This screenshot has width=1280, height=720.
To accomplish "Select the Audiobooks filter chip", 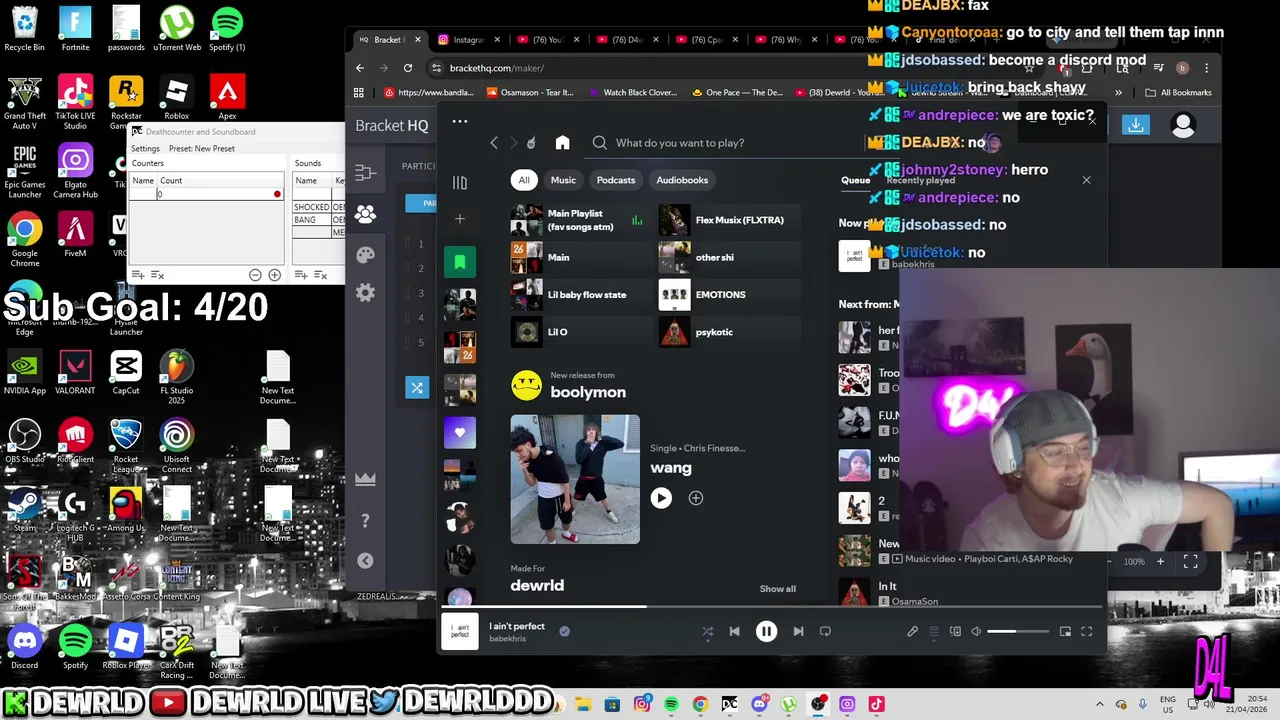I will [682, 180].
